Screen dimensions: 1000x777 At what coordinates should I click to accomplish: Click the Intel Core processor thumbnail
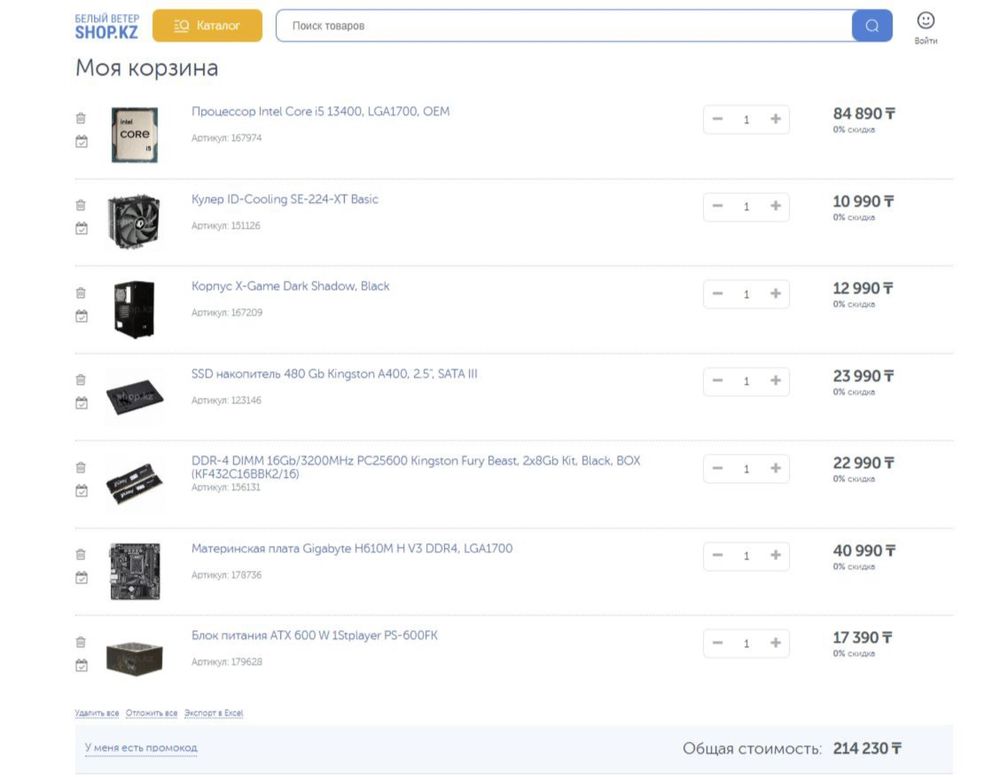click(x=135, y=135)
